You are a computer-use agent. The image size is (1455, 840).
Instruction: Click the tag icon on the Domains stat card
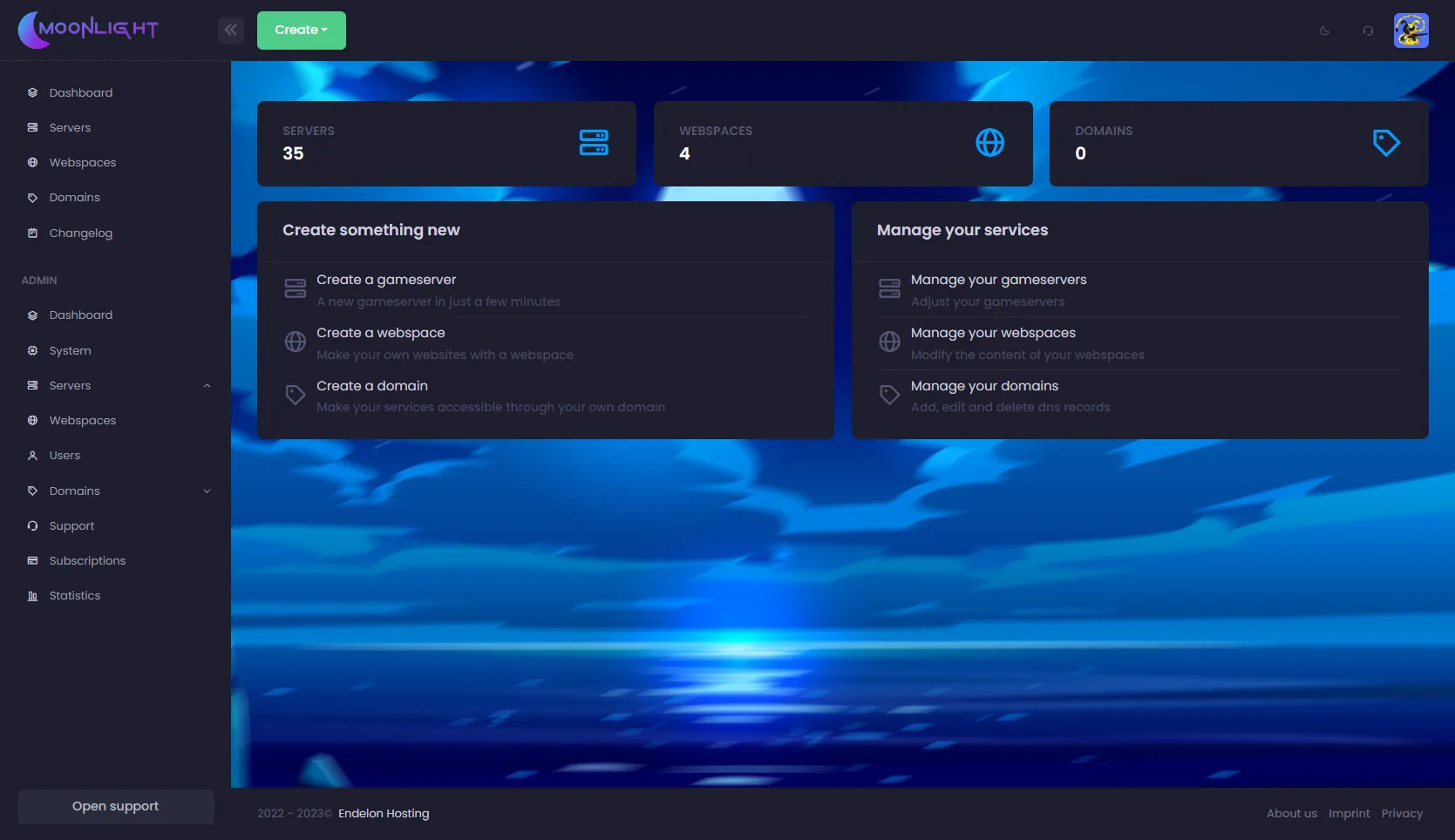1387,142
